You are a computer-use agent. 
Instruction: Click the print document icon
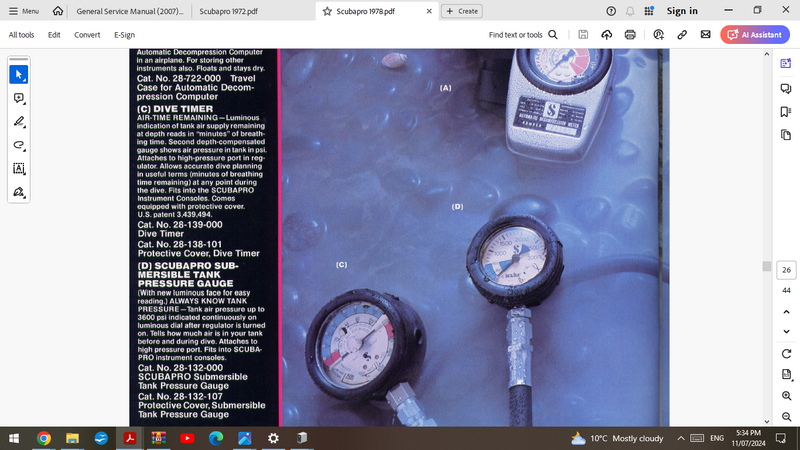click(x=630, y=35)
